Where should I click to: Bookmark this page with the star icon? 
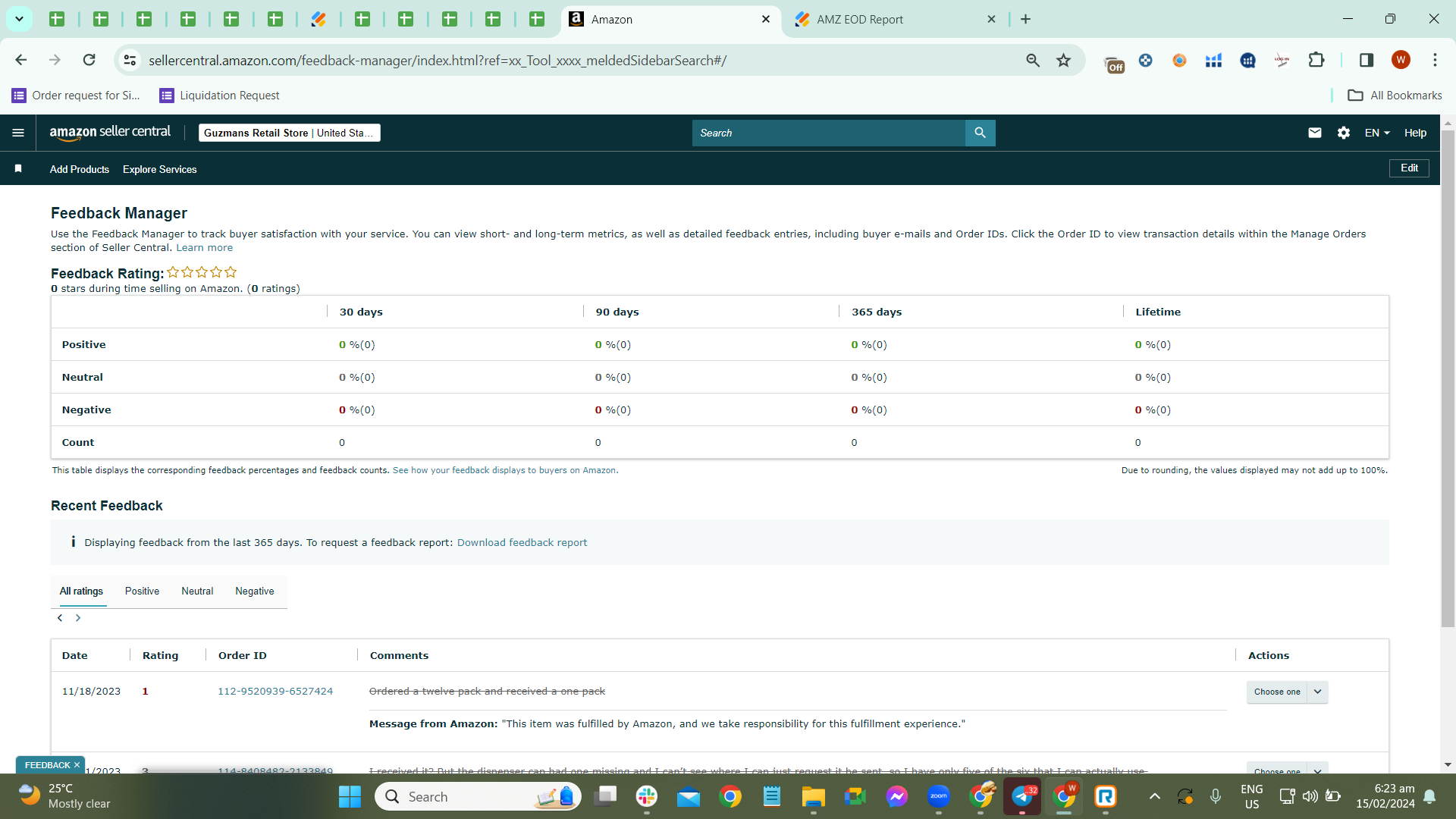1064,60
